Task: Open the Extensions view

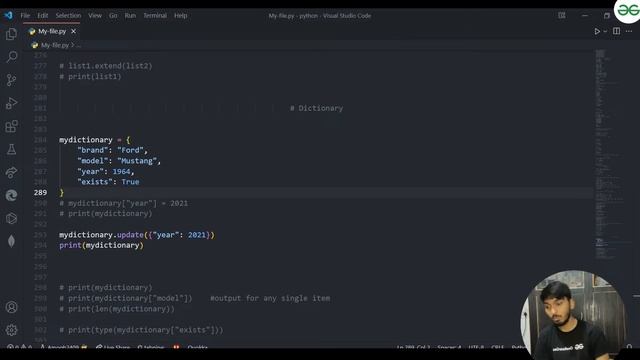Action: (11, 126)
